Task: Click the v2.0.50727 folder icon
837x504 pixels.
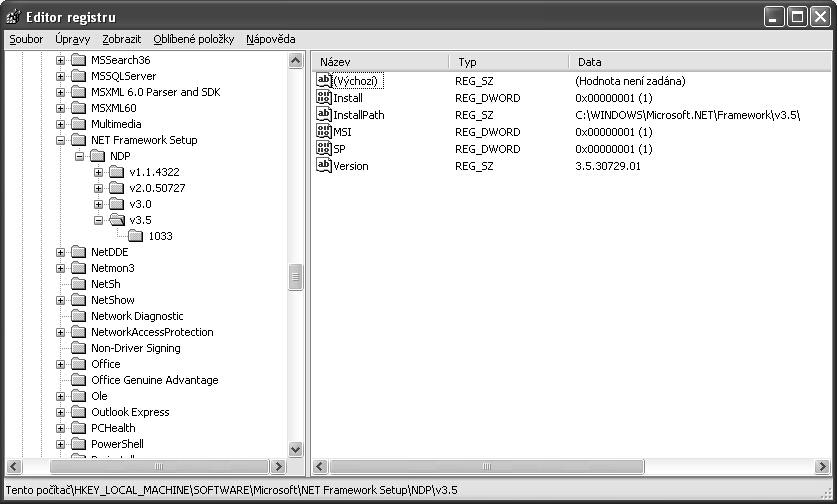Action: point(117,188)
